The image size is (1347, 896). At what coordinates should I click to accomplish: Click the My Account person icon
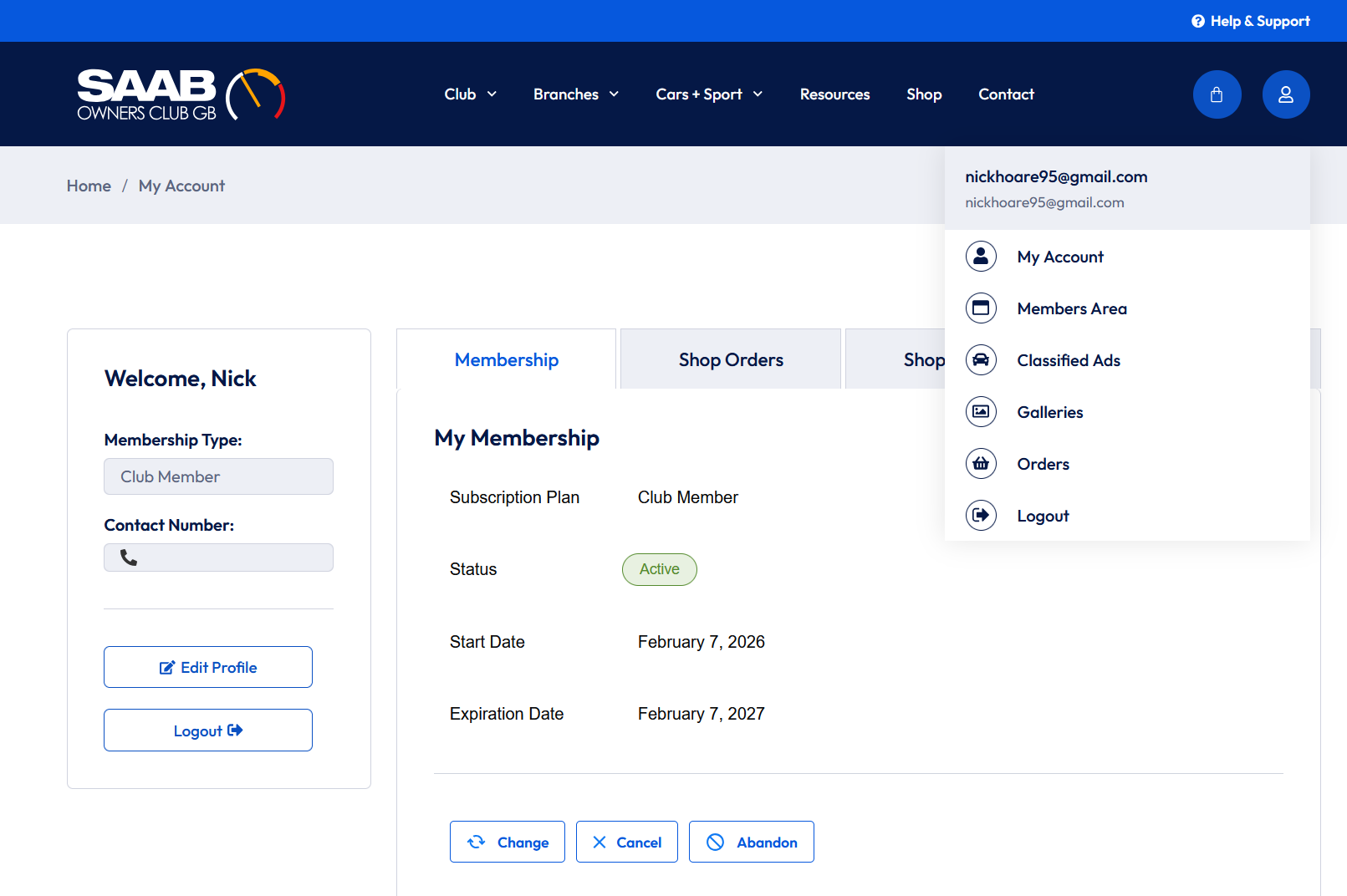pos(981,257)
